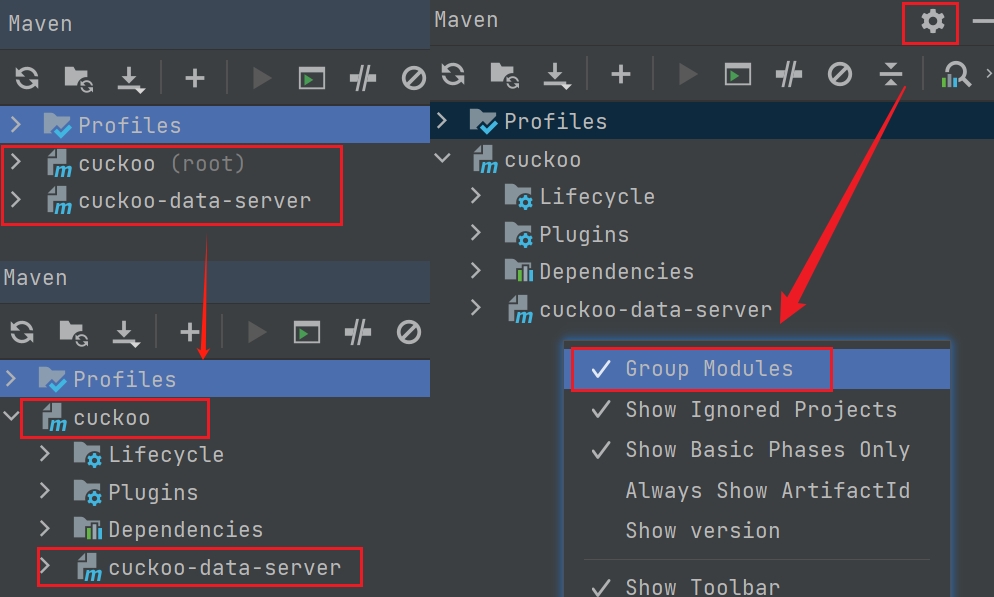The image size is (994, 597).
Task: Select Profiles row in lower-left panel
Action: pos(215,379)
